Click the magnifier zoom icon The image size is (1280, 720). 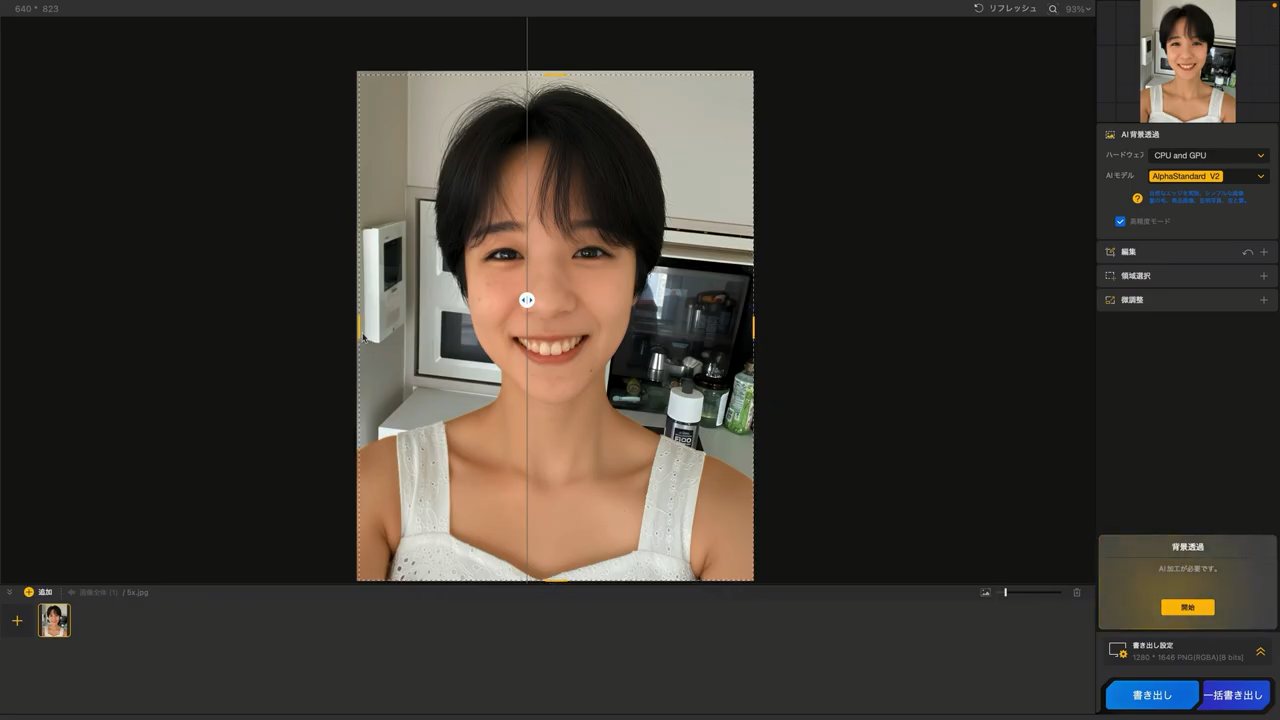pos(1053,9)
